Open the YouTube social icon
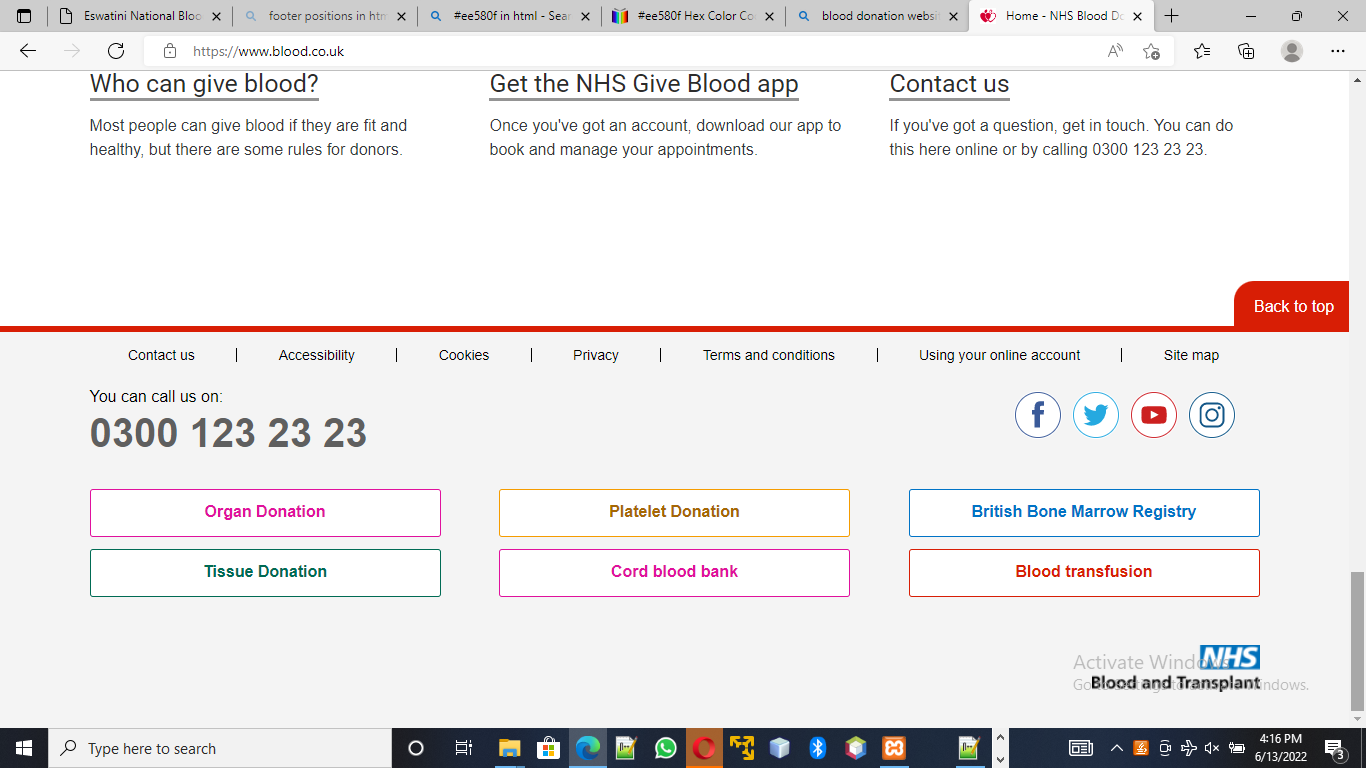 tap(1153, 415)
